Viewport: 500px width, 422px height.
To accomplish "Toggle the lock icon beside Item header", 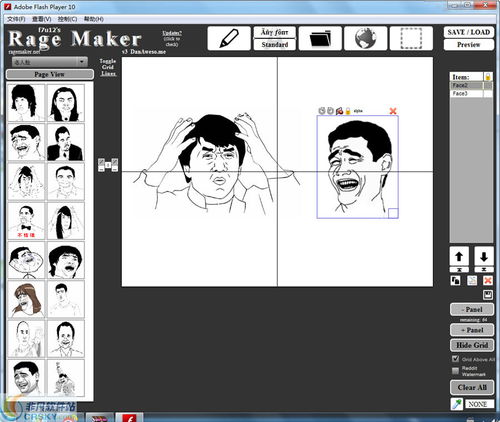I will (488, 77).
